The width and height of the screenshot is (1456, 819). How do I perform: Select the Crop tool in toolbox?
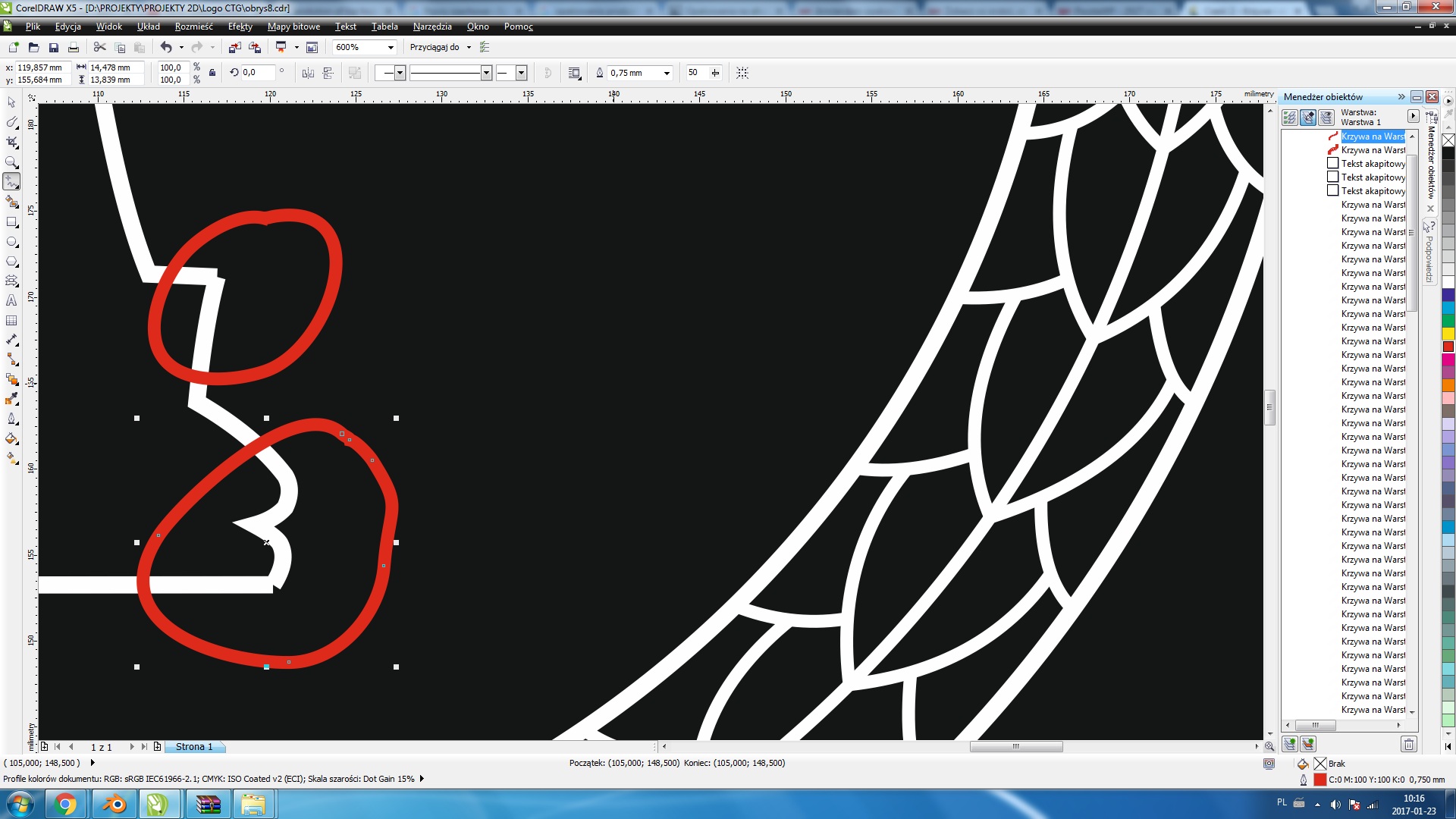pyautogui.click(x=11, y=142)
